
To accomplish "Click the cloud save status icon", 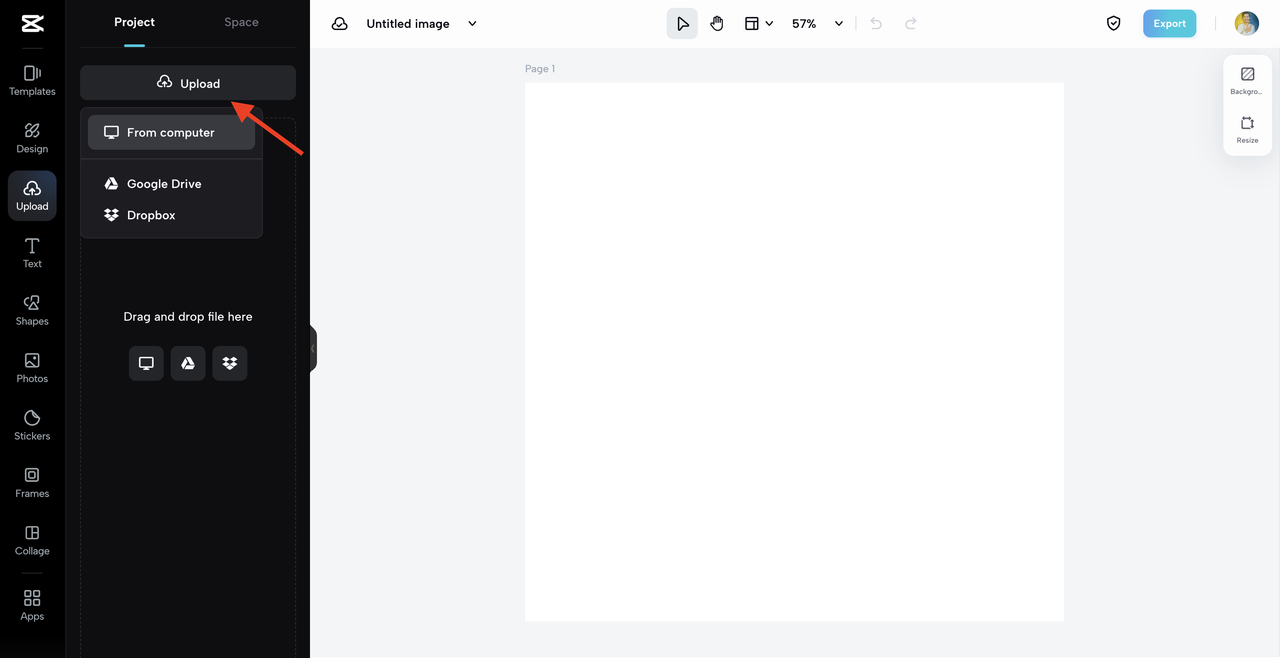I will pos(340,23).
